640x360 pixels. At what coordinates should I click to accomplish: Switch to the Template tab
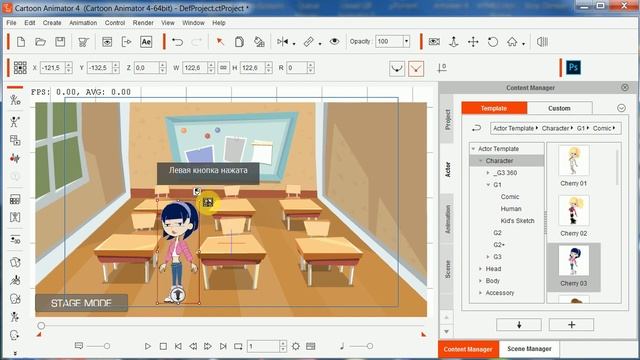pyautogui.click(x=494, y=108)
